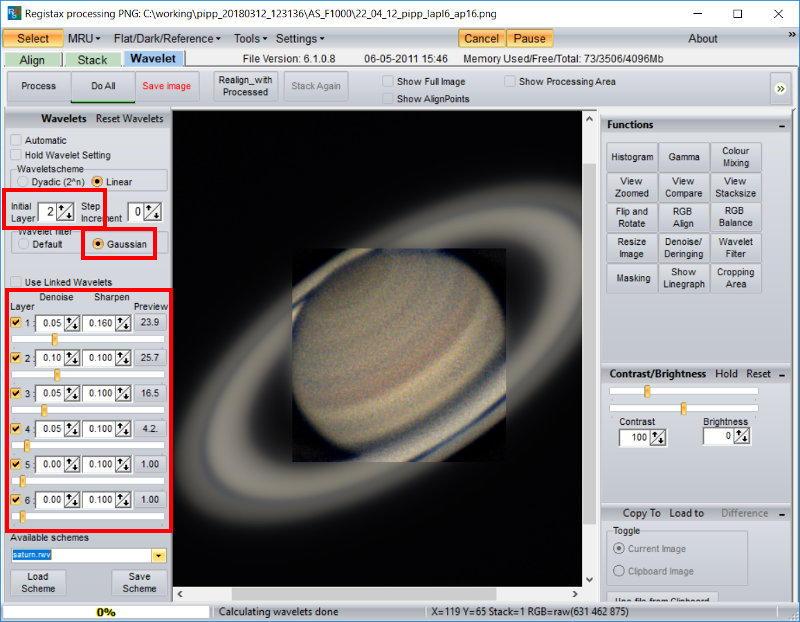Click the Layer 1 Sharpen stepper arrows
800x622 pixels.
click(123, 323)
